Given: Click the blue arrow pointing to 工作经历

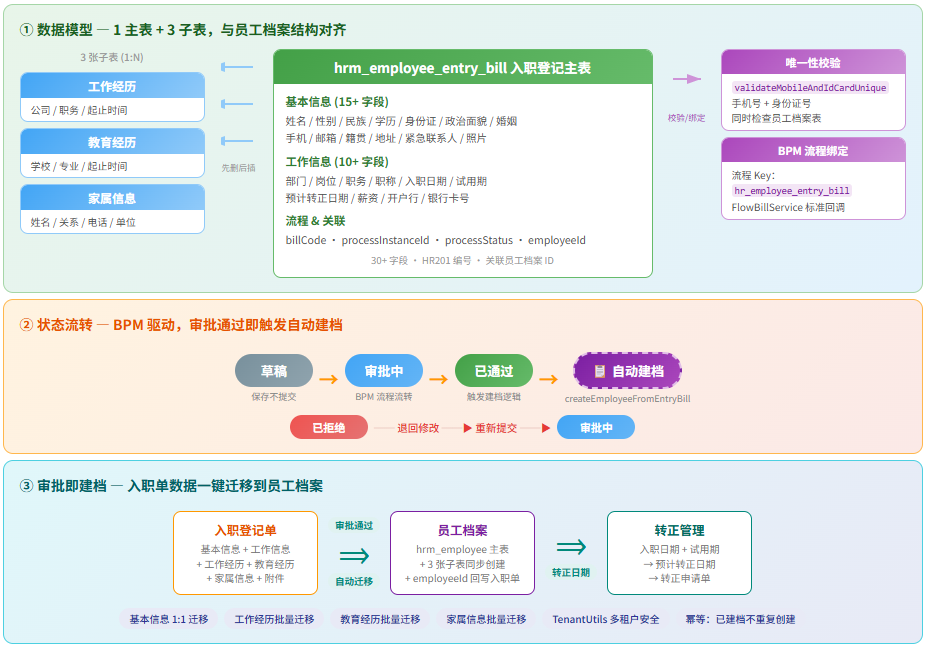Looking at the screenshot, I should click(237, 68).
